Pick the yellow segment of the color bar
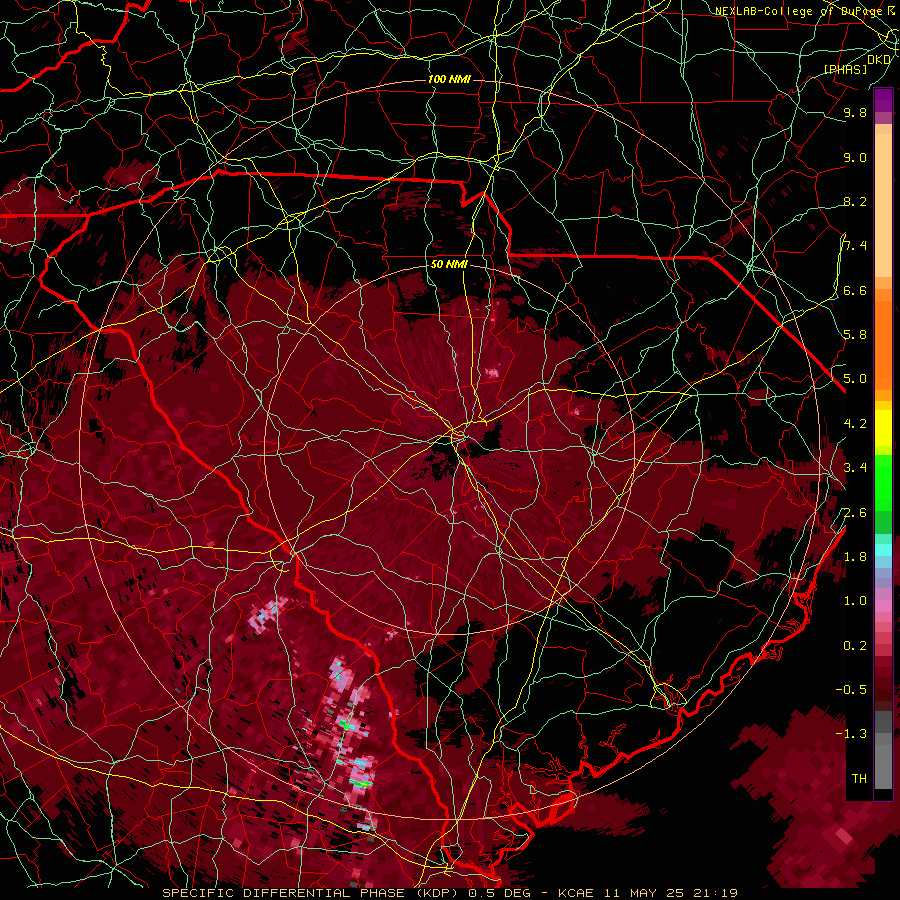This screenshot has height=900, width=900. pyautogui.click(x=883, y=428)
